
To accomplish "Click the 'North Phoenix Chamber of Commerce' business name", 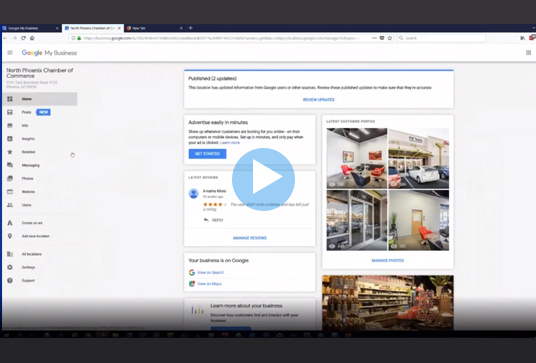I will 40,73.
